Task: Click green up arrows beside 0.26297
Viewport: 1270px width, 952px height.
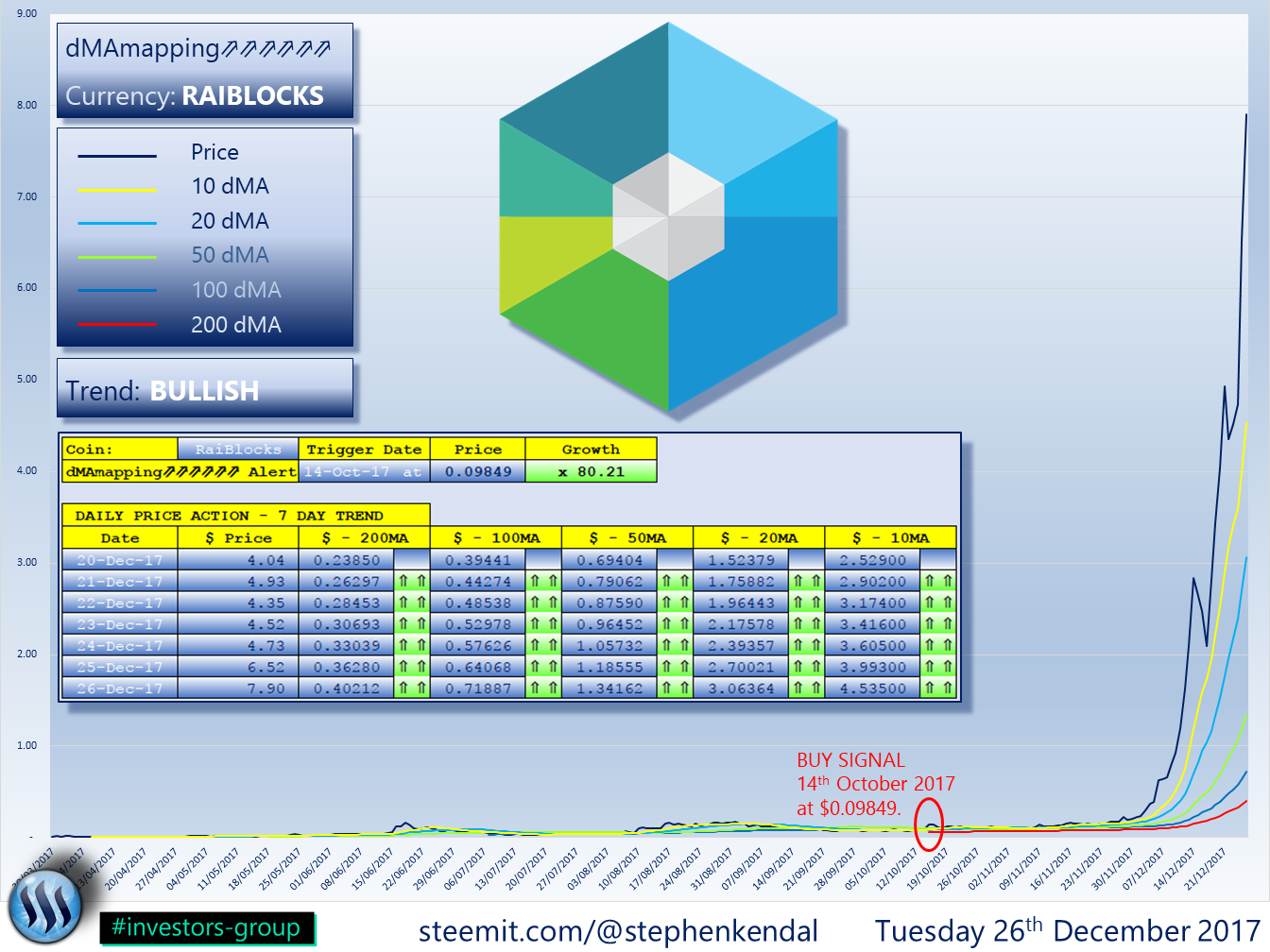Action: 411,582
